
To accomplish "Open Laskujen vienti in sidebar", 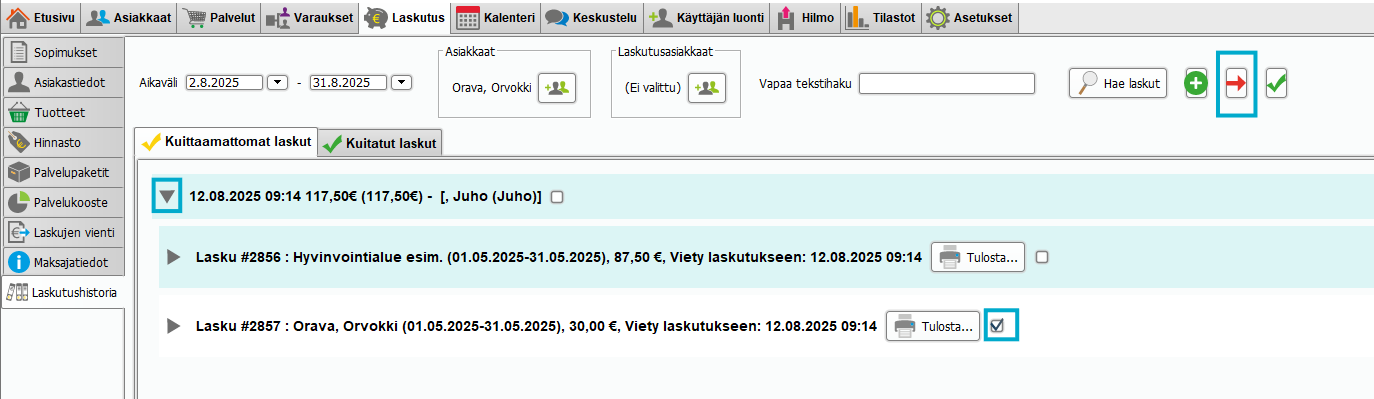I will tap(63, 232).
